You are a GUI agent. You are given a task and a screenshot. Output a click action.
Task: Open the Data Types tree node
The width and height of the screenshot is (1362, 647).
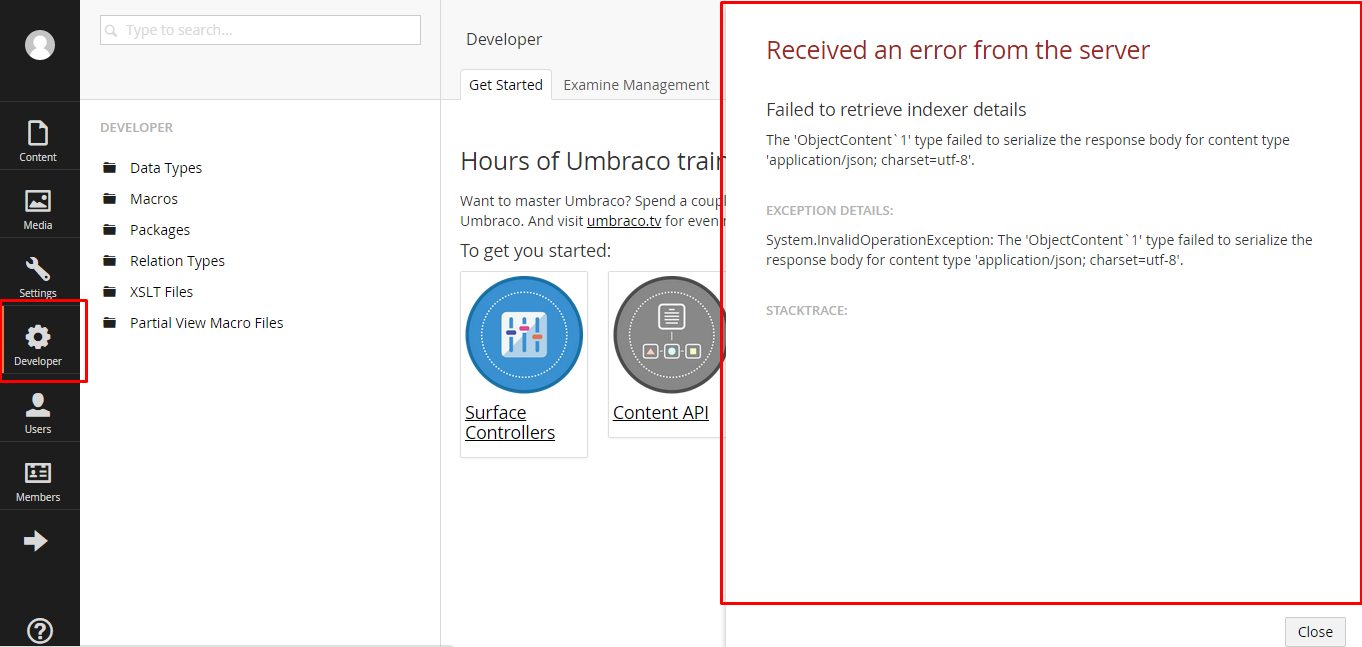(x=166, y=168)
